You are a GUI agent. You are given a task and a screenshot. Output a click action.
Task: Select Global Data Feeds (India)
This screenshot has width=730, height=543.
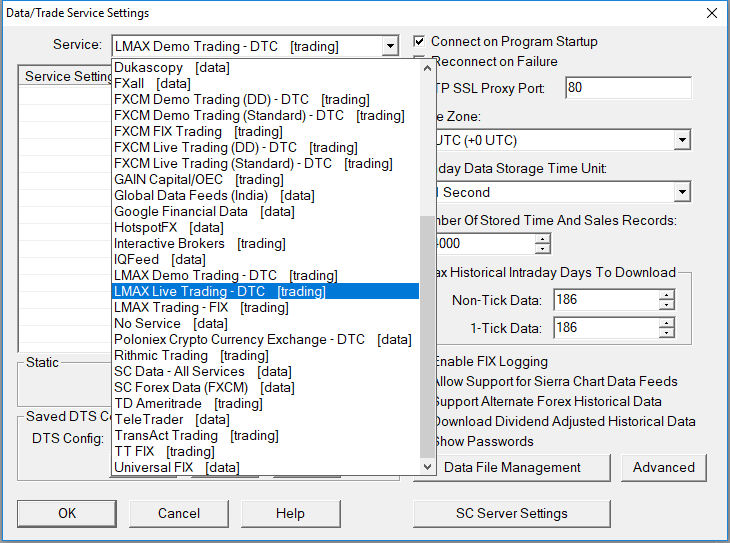[265, 196]
